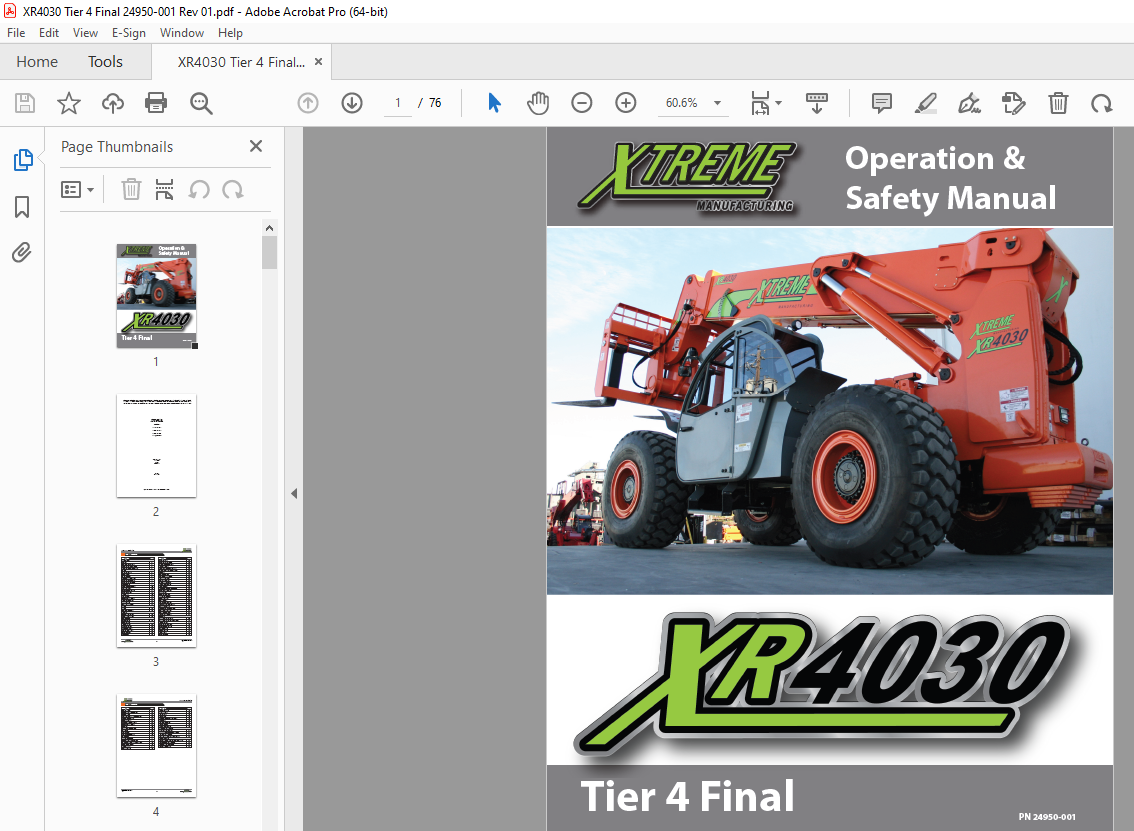
Task: Open Page Thumbnails sidebar icon
Action: coord(22,160)
